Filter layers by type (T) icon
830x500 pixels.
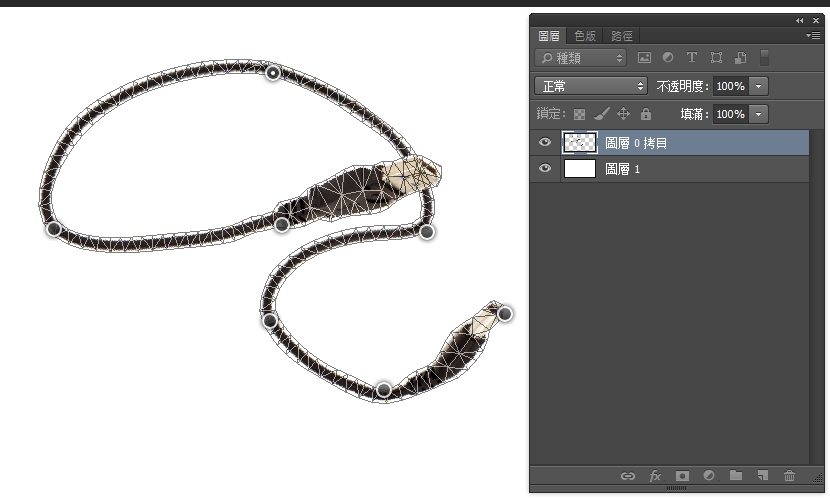[691, 58]
